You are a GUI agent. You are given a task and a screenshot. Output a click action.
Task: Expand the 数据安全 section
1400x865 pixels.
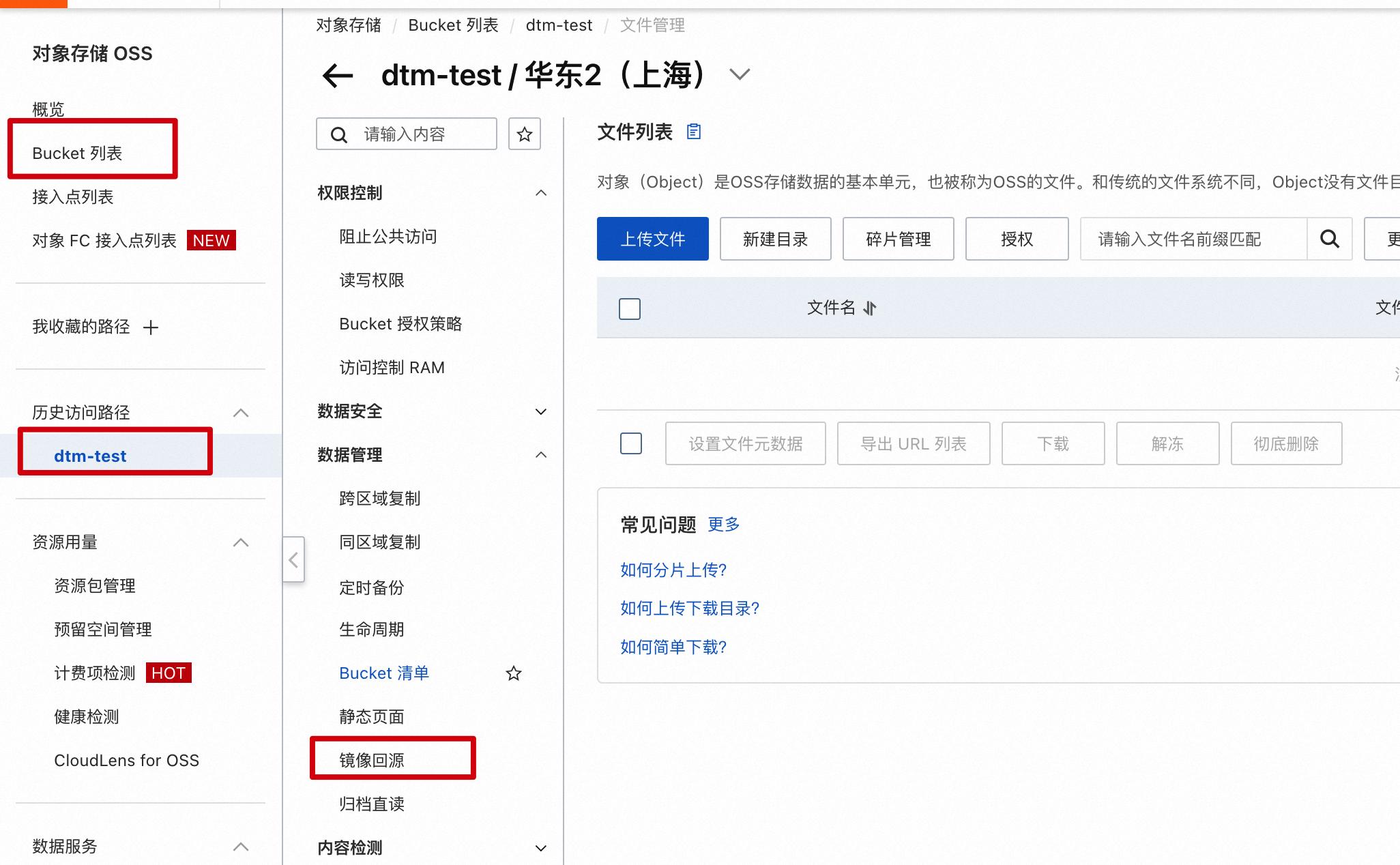coord(540,411)
